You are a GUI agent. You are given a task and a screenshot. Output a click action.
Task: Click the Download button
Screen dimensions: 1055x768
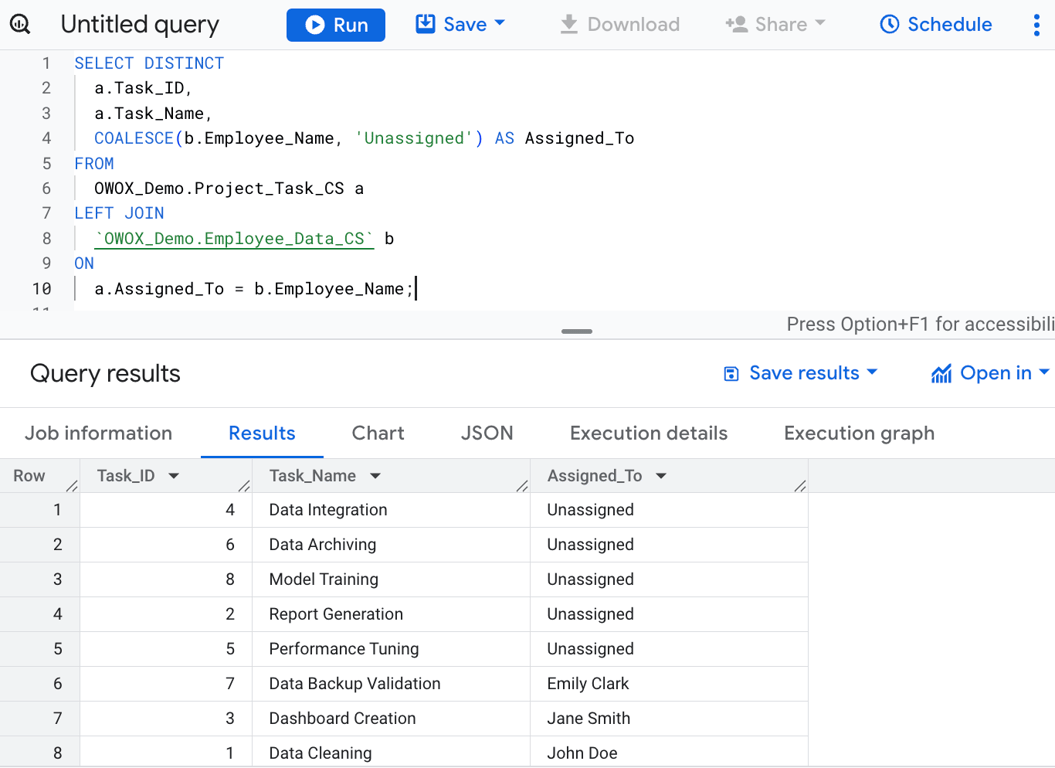pos(620,24)
